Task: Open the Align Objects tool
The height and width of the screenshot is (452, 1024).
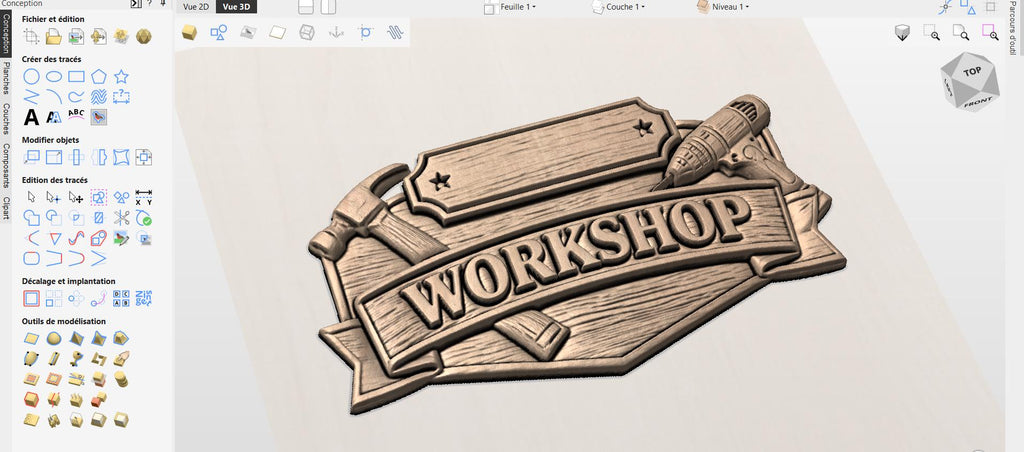Action: [x=144, y=157]
